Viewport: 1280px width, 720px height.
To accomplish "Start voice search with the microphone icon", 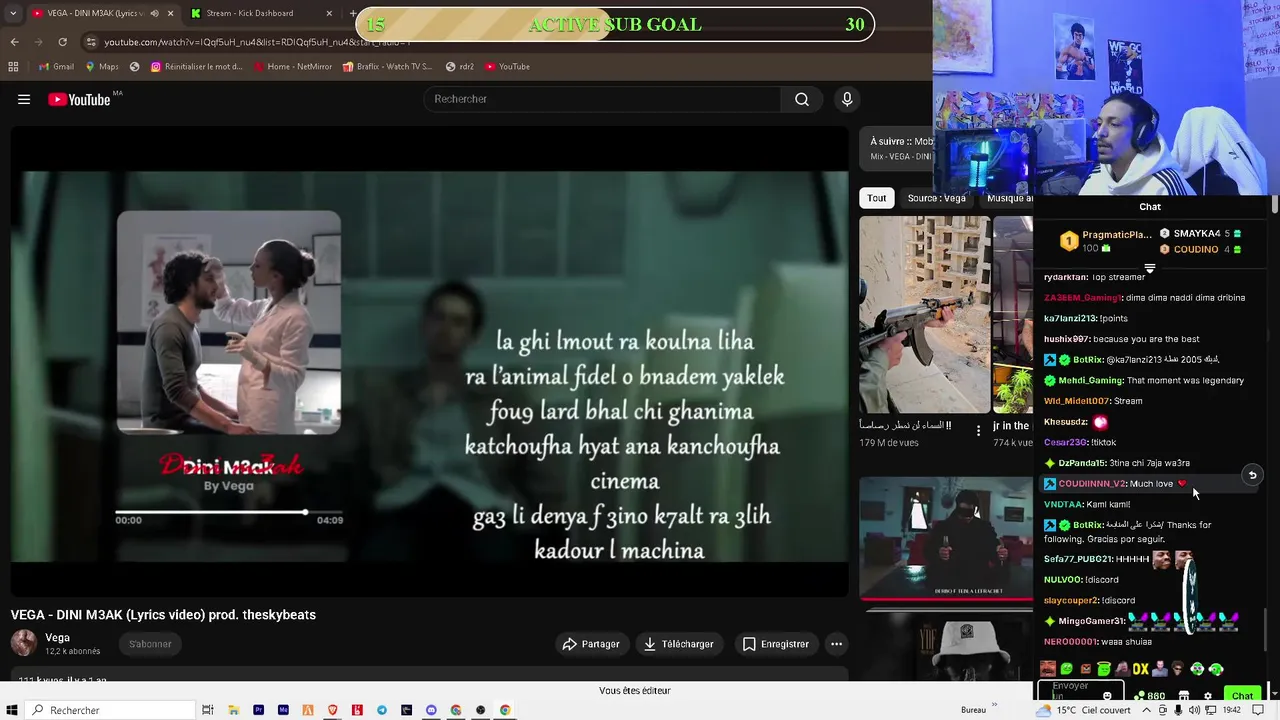I will coord(847,99).
